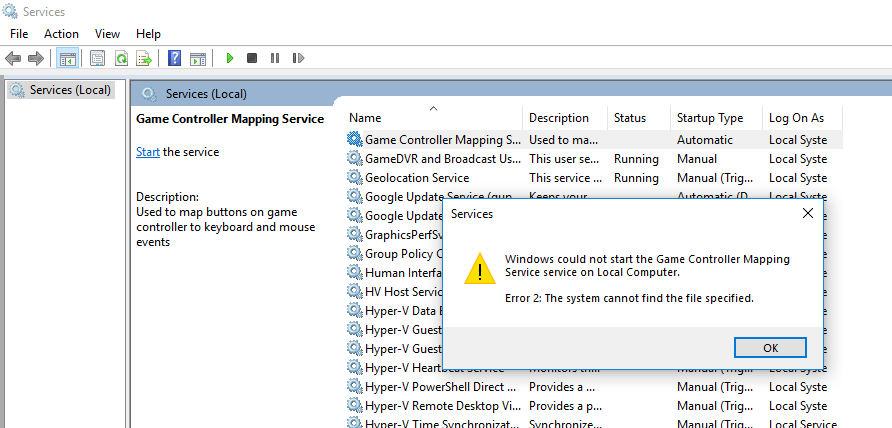
Task: Click the Back arrow in toolbar
Action: click(13, 59)
